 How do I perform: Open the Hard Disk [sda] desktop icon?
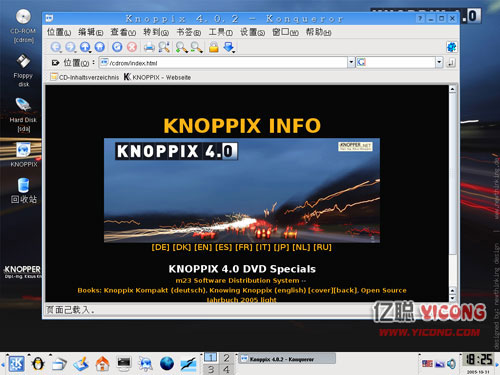(23, 115)
